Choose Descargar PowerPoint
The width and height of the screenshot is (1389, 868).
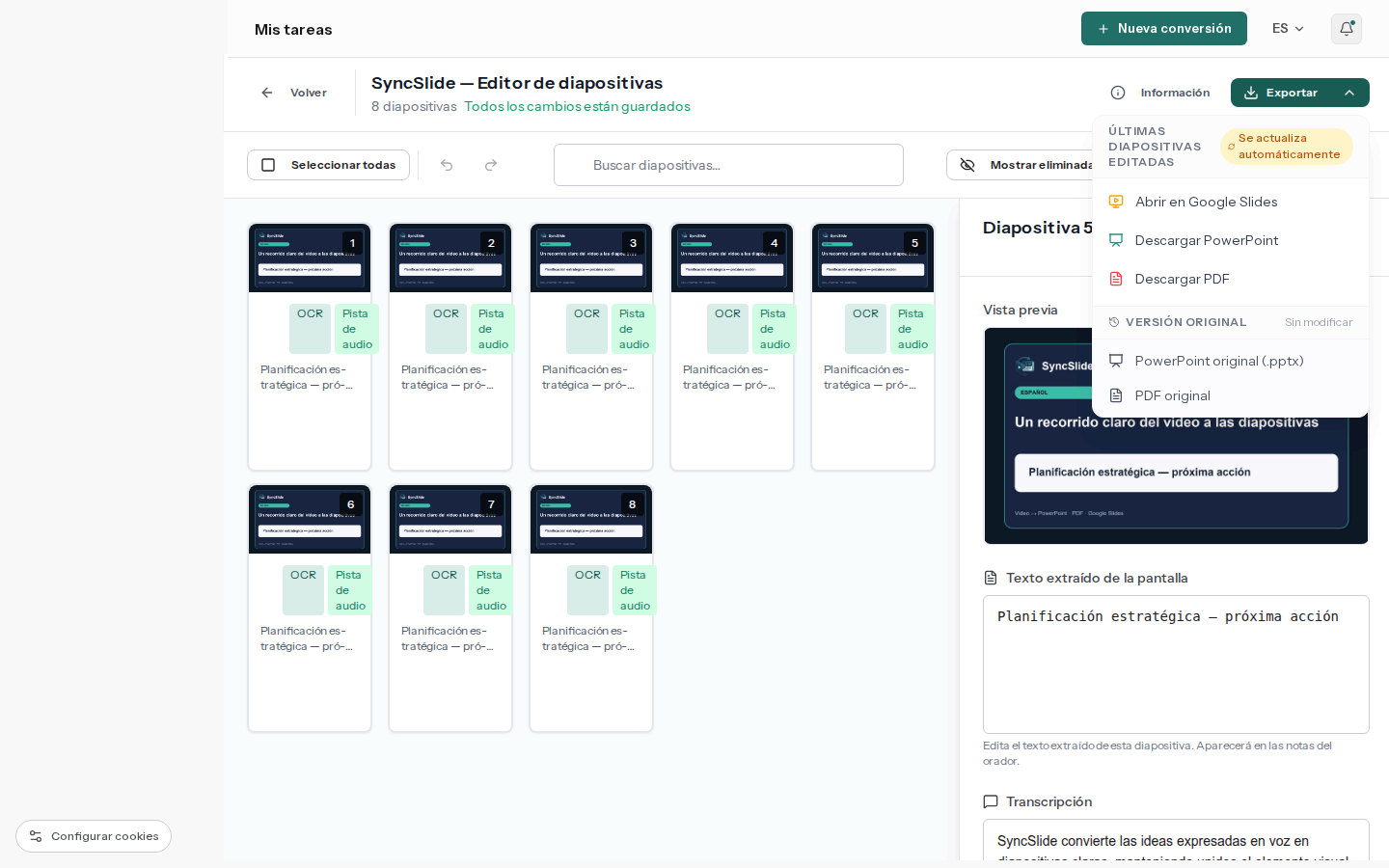click(x=1231, y=240)
